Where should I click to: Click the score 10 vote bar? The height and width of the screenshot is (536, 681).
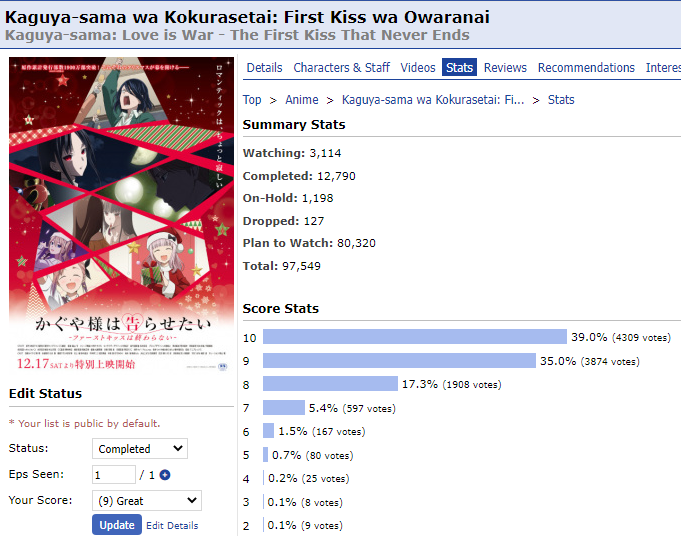(x=414, y=337)
